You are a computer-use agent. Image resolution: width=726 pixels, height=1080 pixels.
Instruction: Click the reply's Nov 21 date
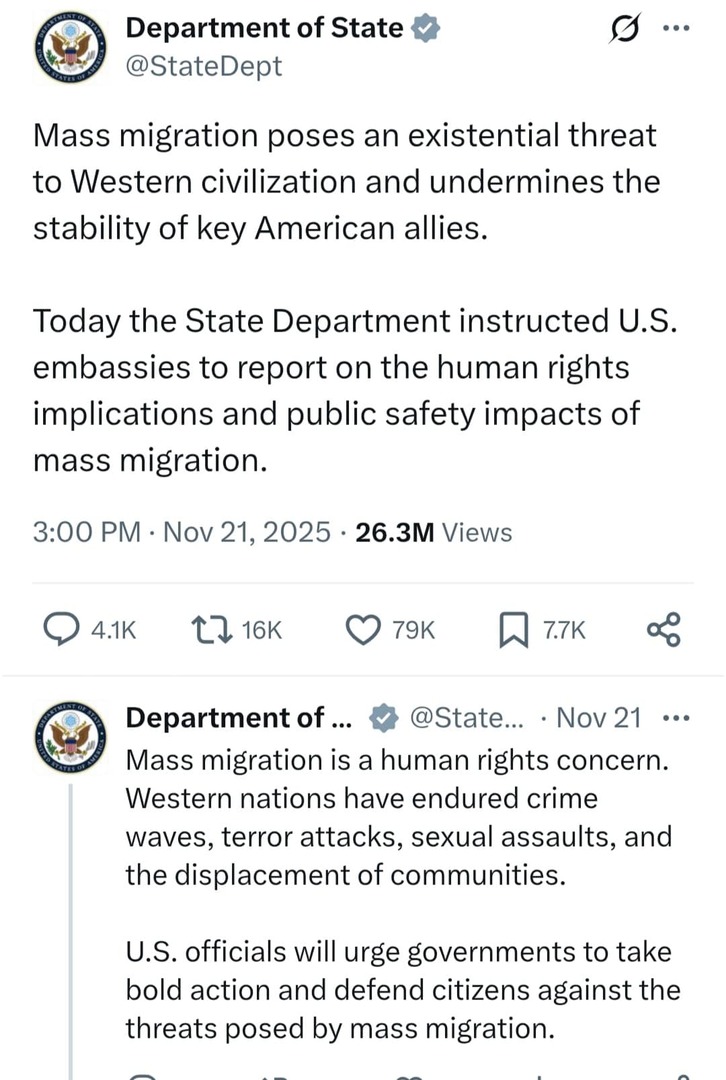[x=597, y=718]
